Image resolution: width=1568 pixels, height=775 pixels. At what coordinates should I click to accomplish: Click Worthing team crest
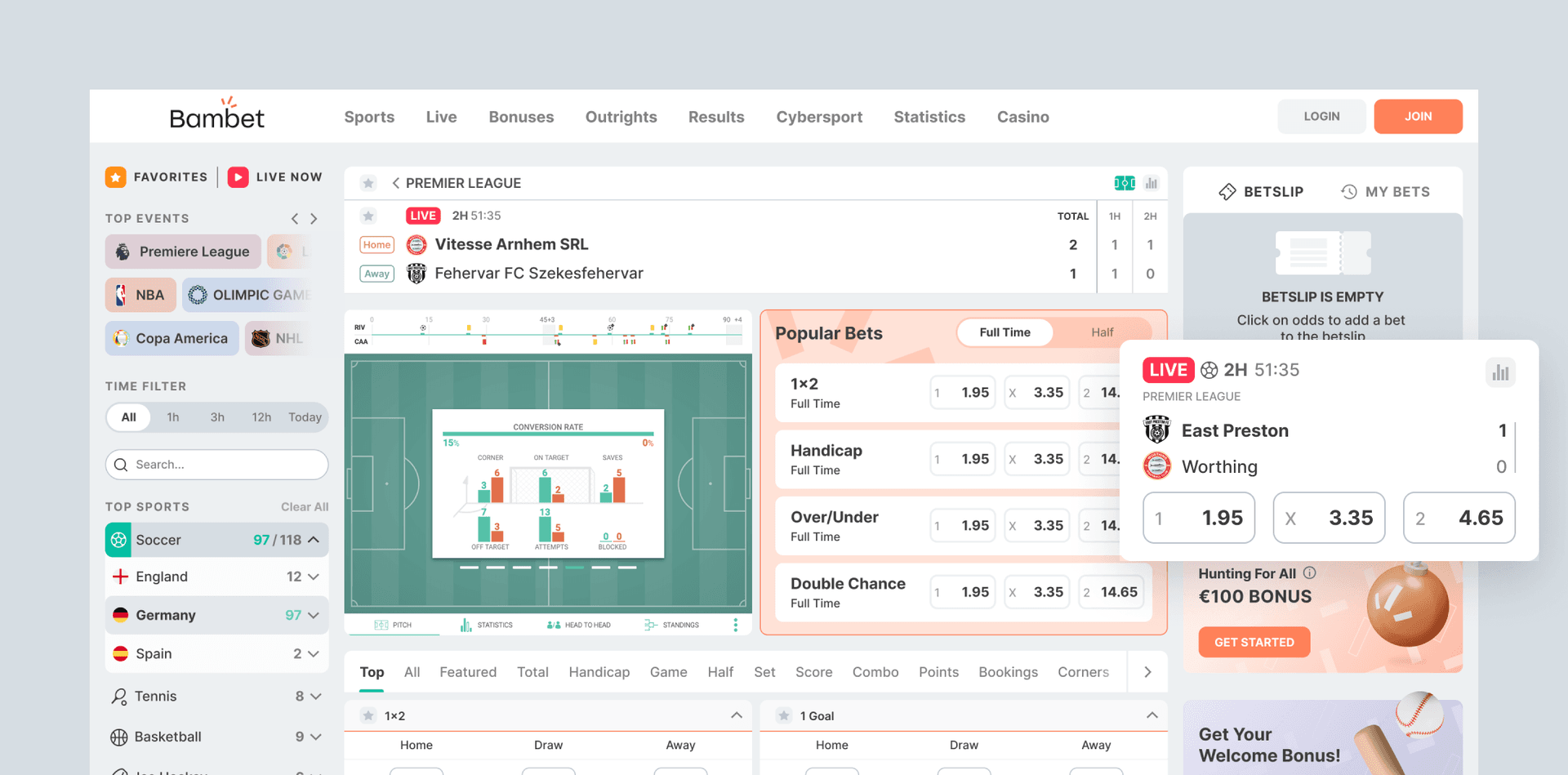(1156, 465)
